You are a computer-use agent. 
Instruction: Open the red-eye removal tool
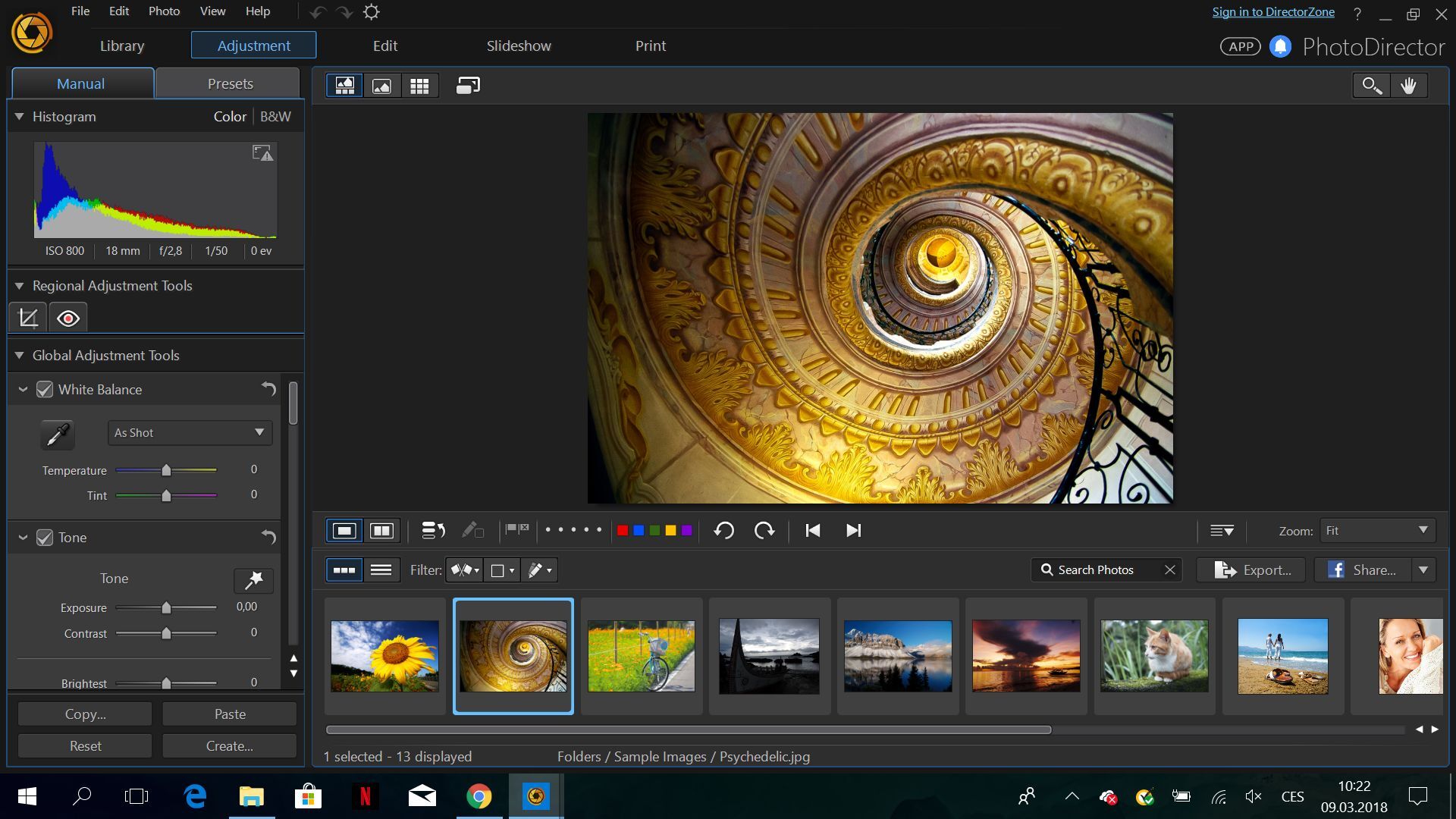coord(68,317)
